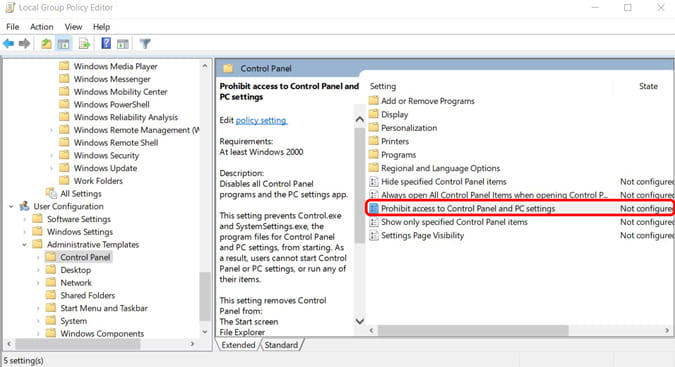The image size is (675, 367).
Task: Click the description pane scroll down arrow
Action: coord(359,321)
